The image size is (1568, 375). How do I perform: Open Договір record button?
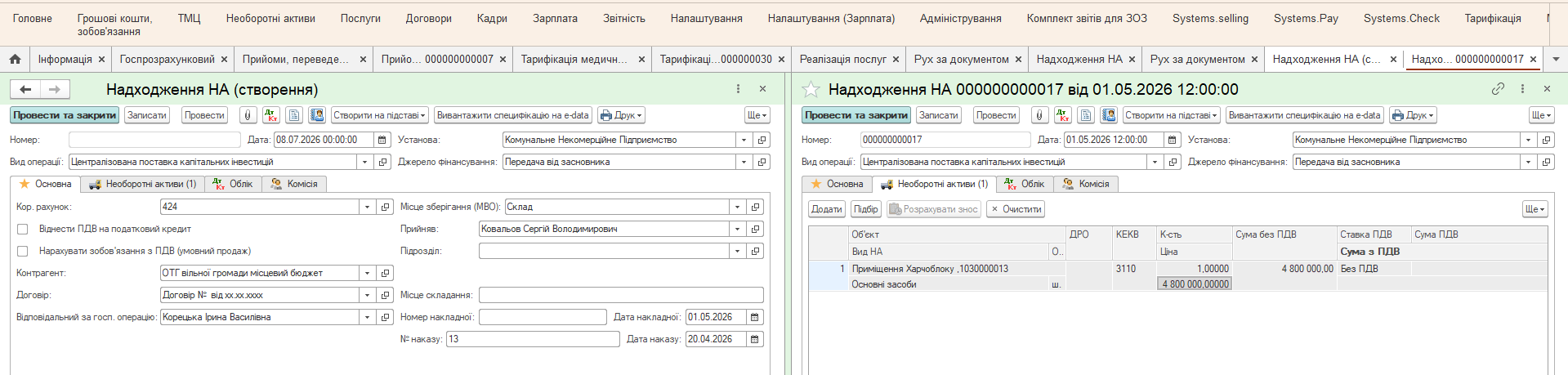click(x=386, y=295)
